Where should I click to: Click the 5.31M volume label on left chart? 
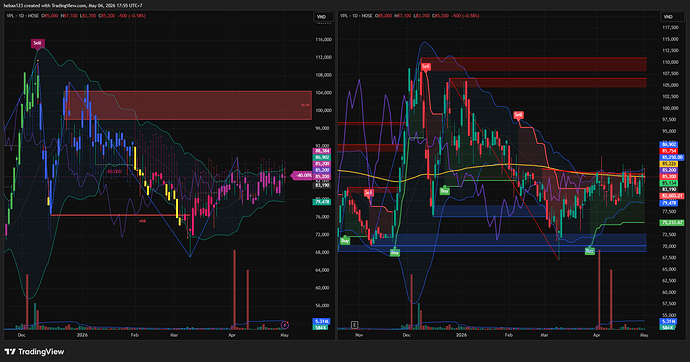tap(321, 322)
